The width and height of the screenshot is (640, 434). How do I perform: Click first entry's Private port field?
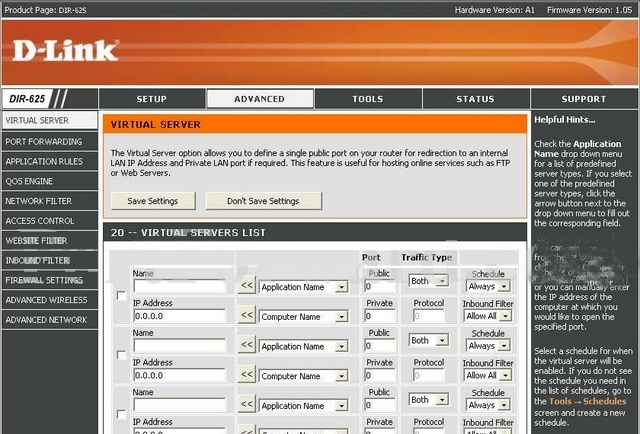[x=380, y=316]
